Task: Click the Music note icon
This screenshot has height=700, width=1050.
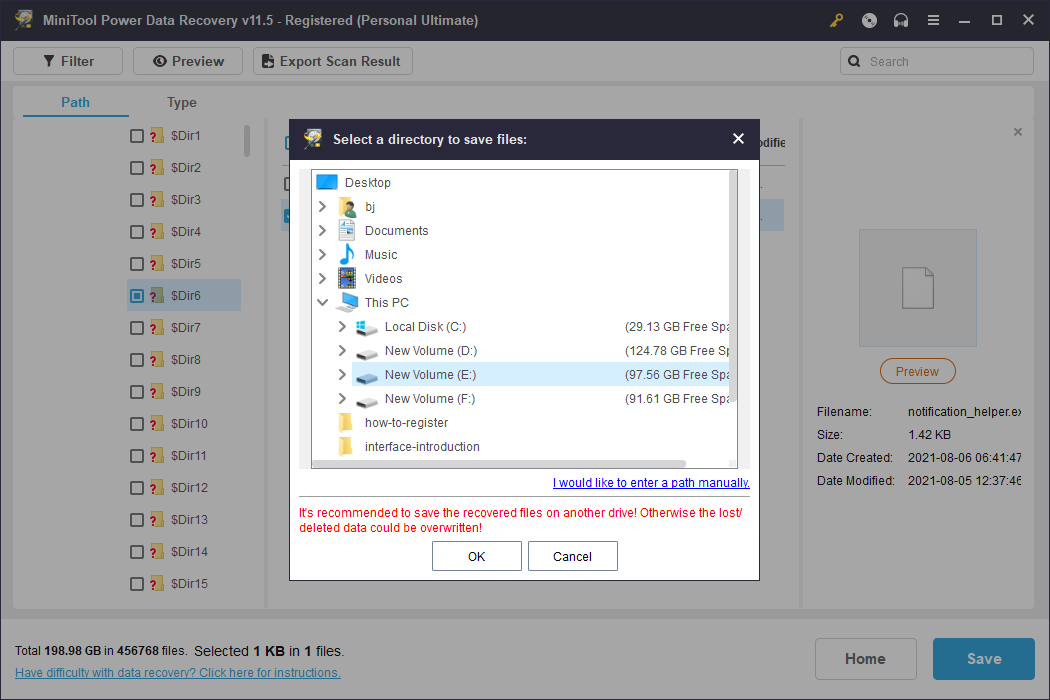Action: point(347,255)
